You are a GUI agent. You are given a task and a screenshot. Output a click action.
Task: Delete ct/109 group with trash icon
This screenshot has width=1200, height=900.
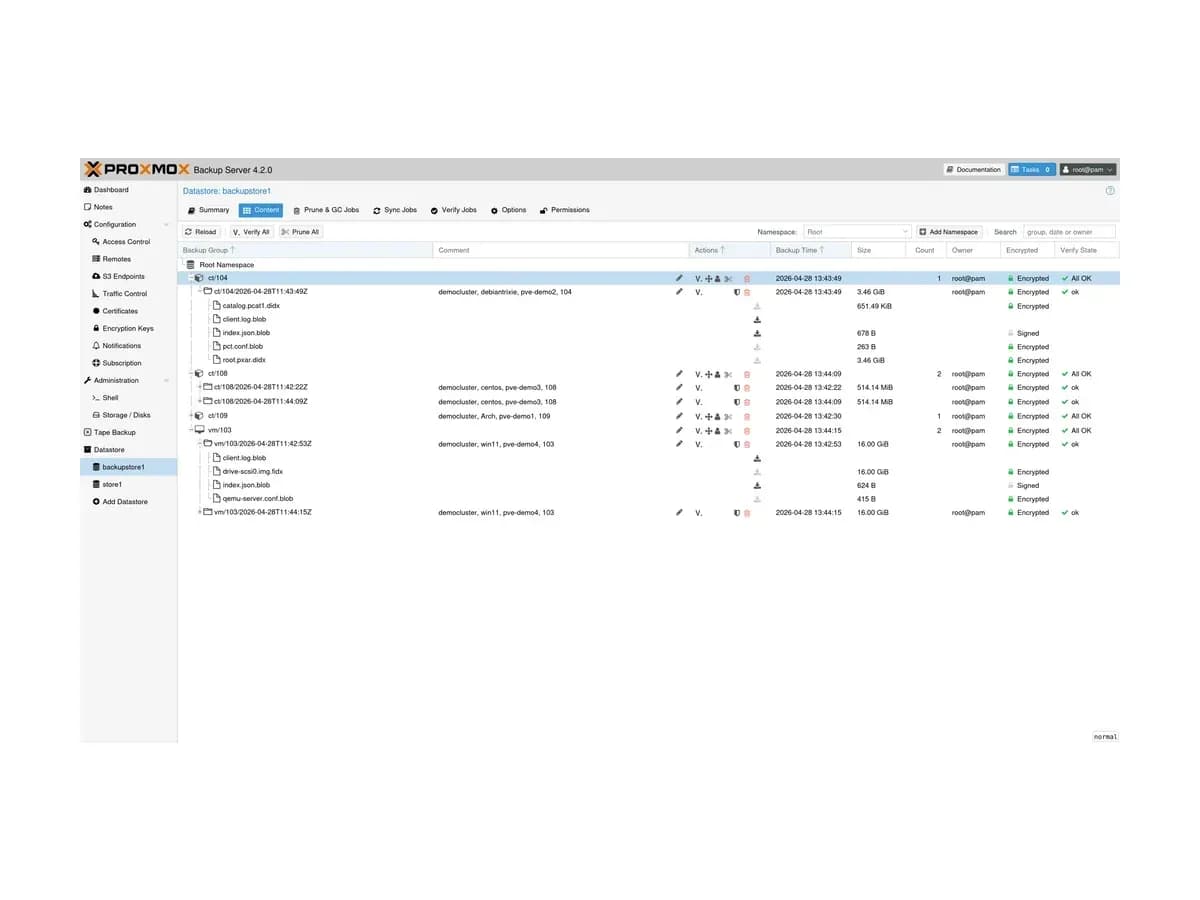click(746, 416)
